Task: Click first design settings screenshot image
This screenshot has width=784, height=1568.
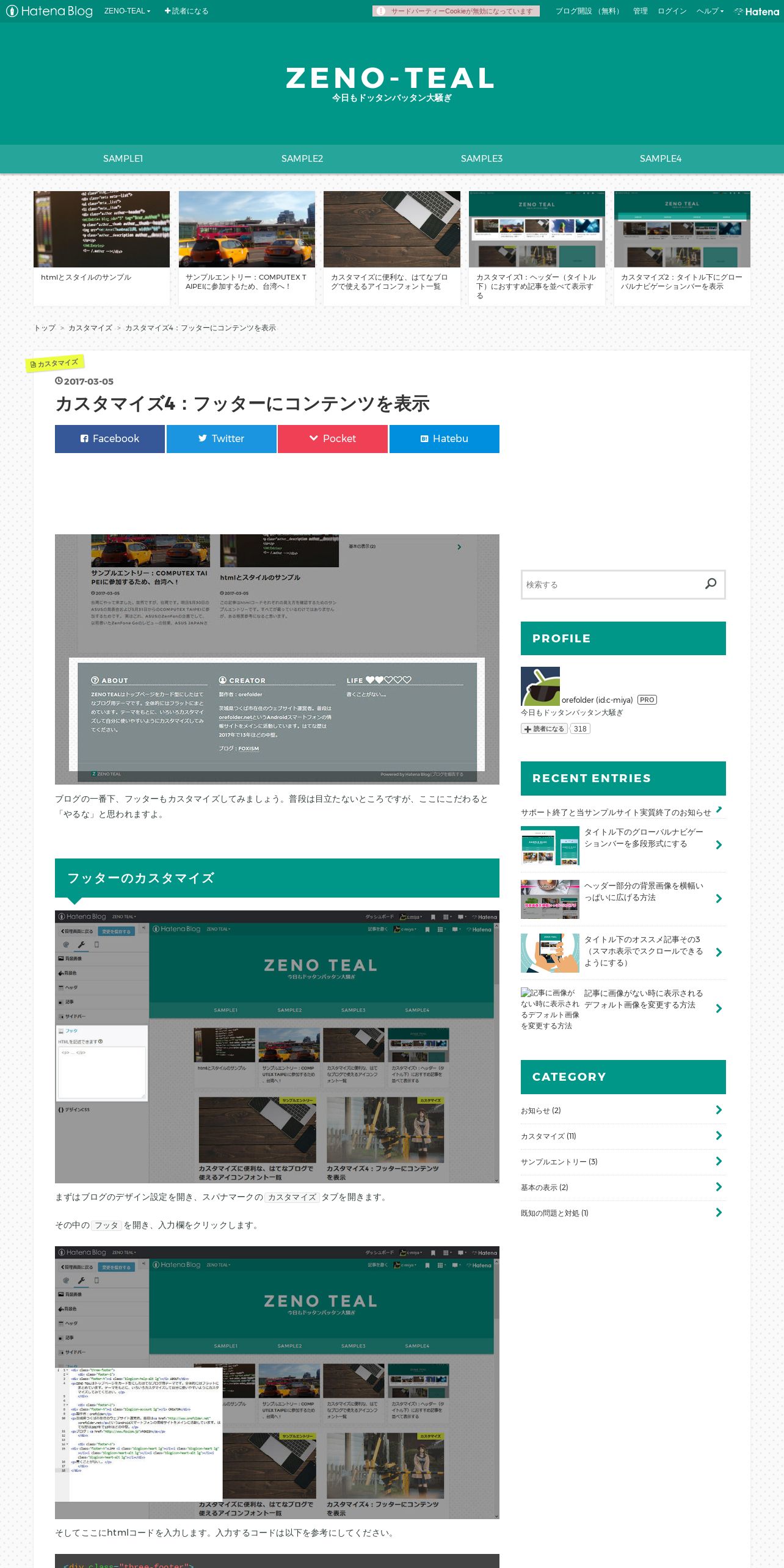Action: click(x=277, y=1047)
